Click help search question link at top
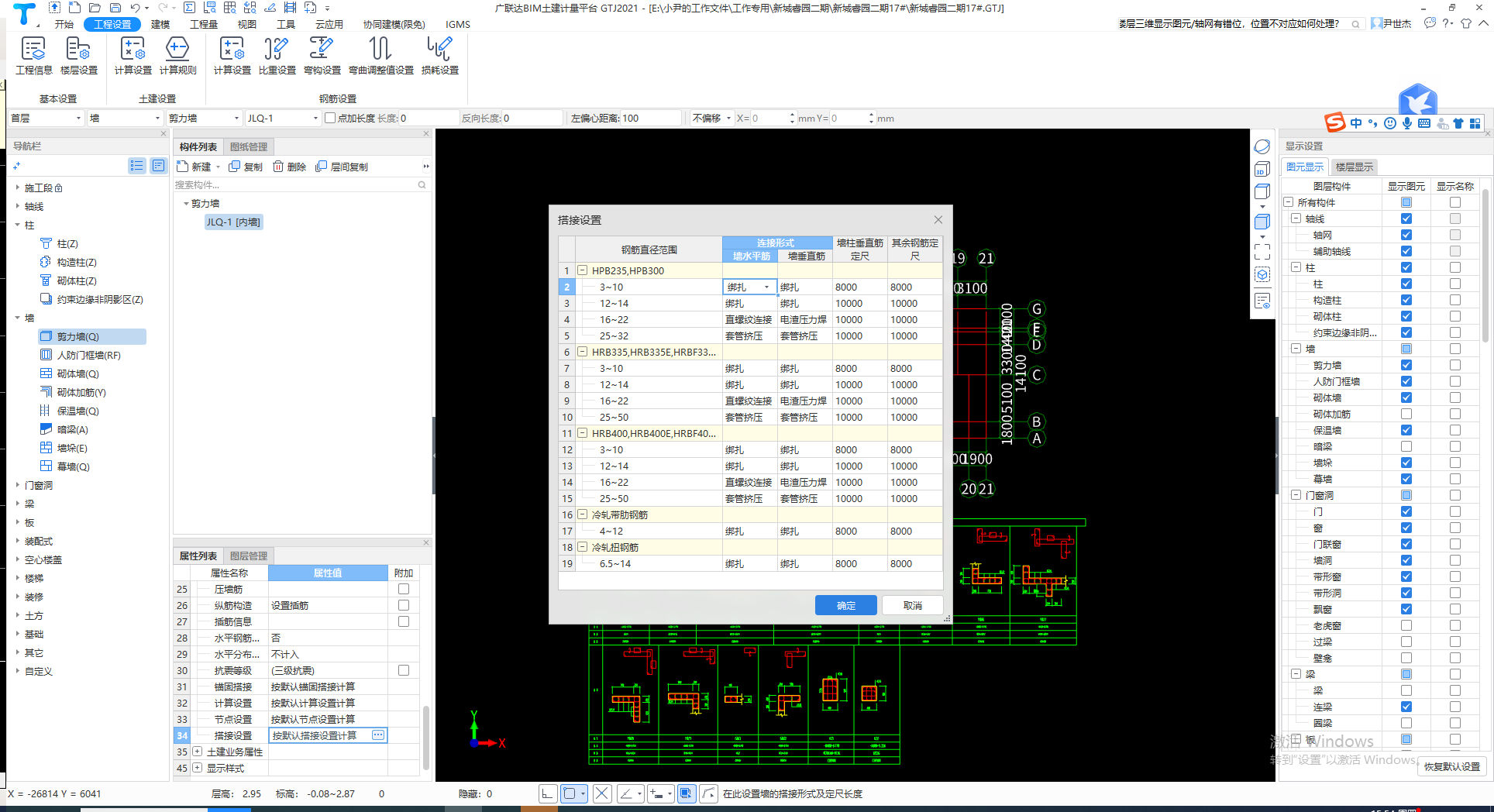The image size is (1494, 812). point(1228,24)
